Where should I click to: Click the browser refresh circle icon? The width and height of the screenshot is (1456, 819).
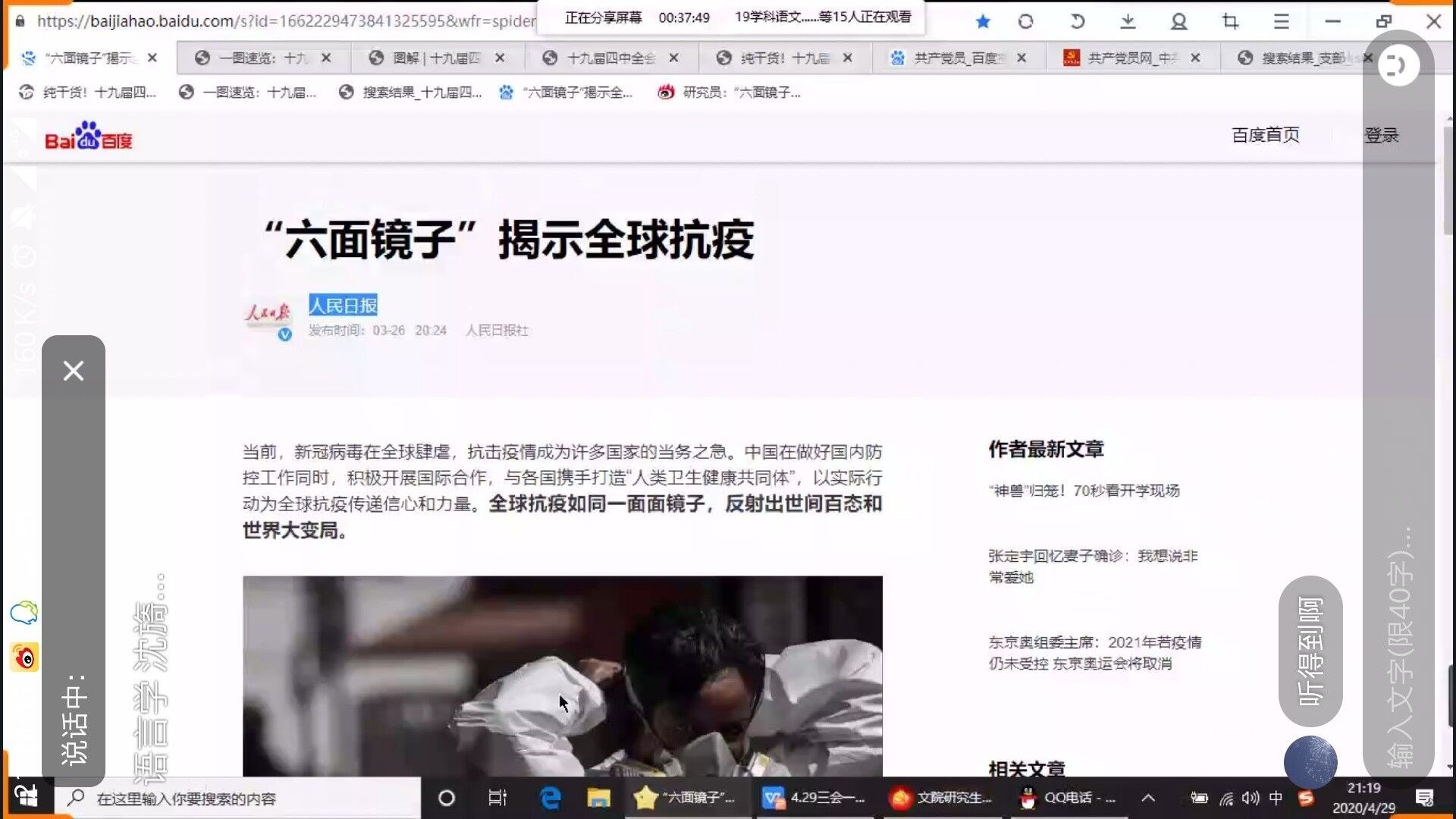tap(1025, 22)
